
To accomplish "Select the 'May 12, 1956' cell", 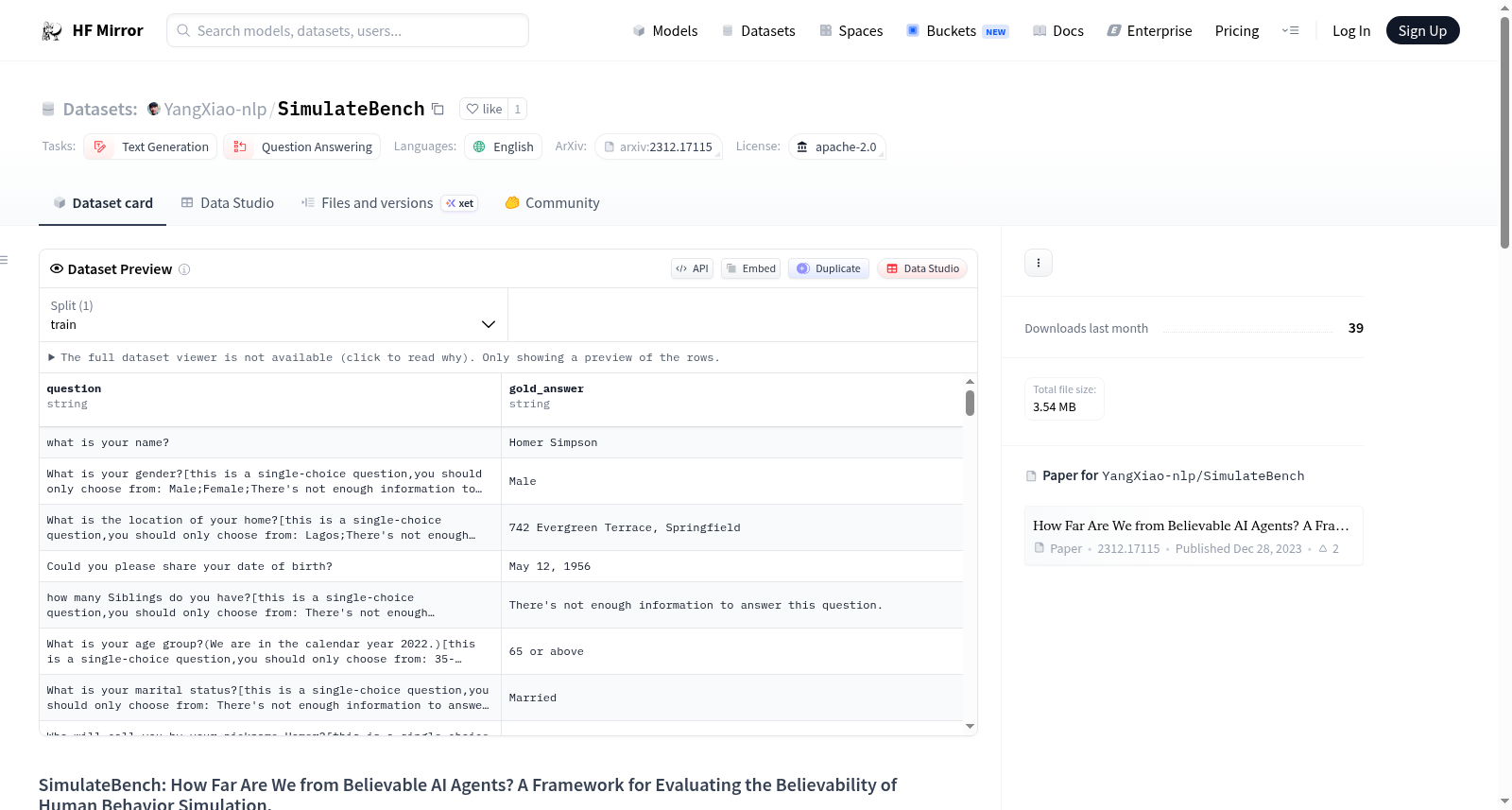I will tap(732, 566).
